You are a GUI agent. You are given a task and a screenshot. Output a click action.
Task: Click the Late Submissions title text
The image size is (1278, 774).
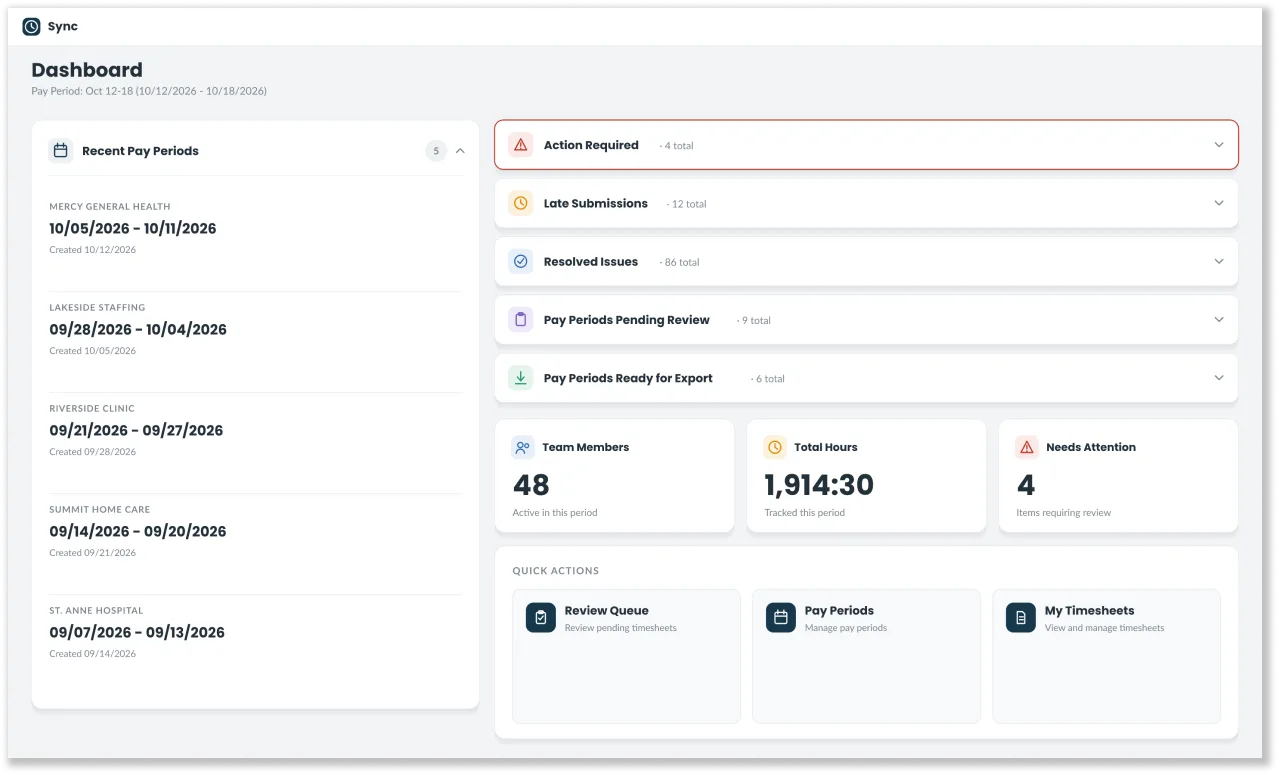(x=596, y=203)
